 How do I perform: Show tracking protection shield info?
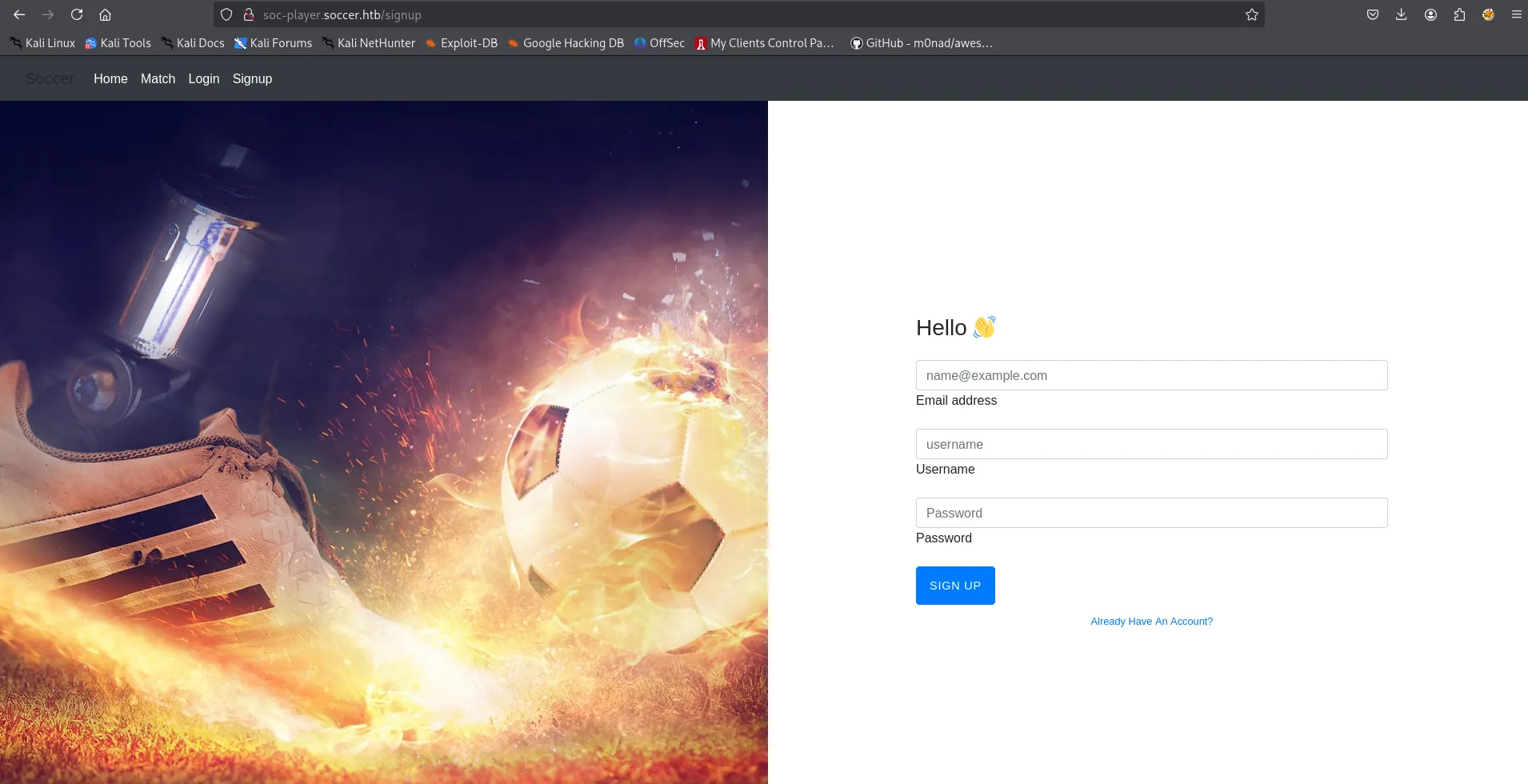(x=226, y=14)
